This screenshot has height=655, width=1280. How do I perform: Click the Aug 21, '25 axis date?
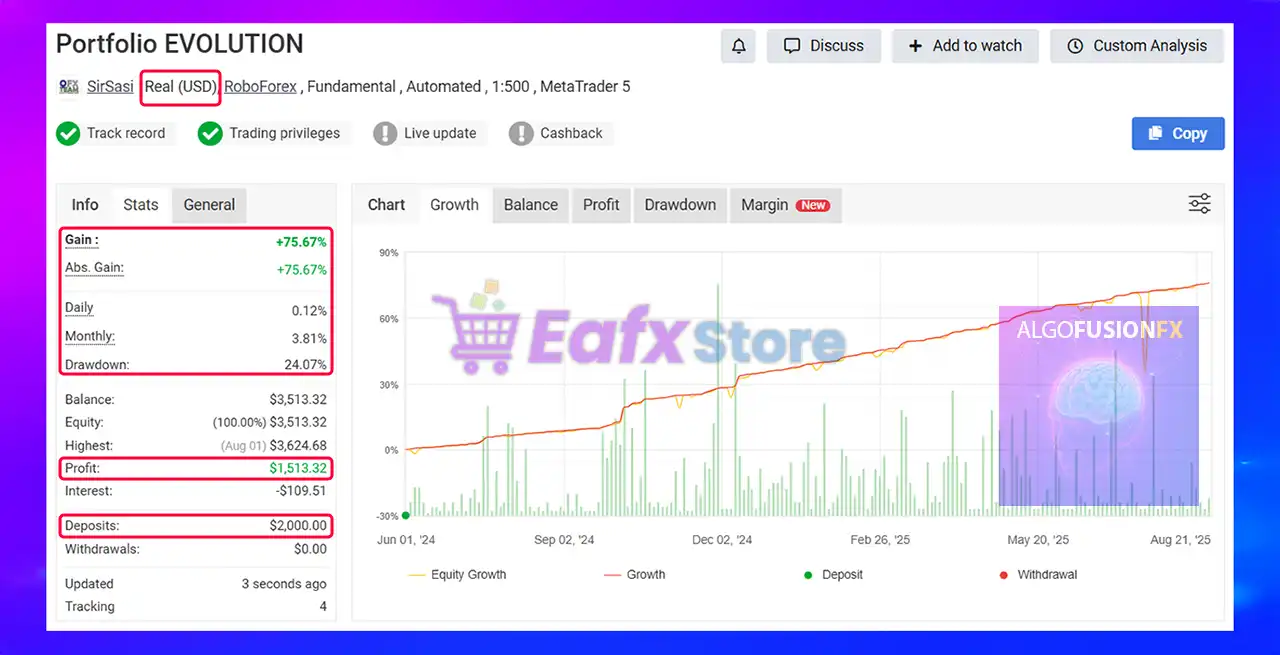pos(1180,540)
